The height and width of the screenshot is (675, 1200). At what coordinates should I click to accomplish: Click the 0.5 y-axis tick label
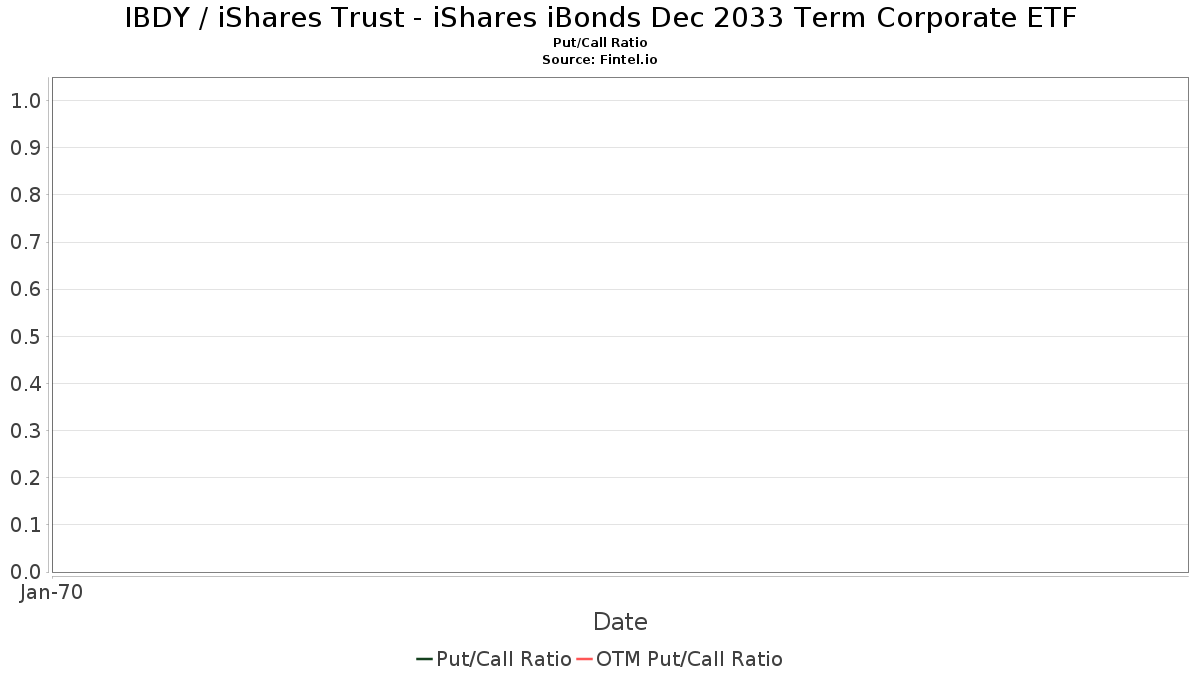click(x=25, y=336)
